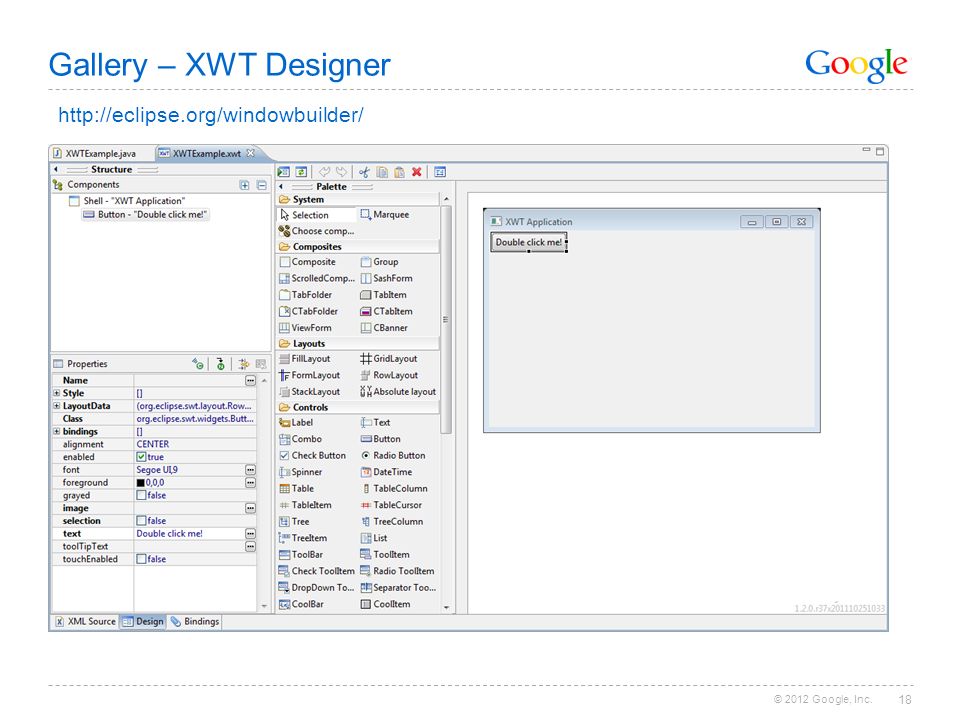Open the image property ellipsis editor
The image size is (960, 720).
click(x=250, y=508)
